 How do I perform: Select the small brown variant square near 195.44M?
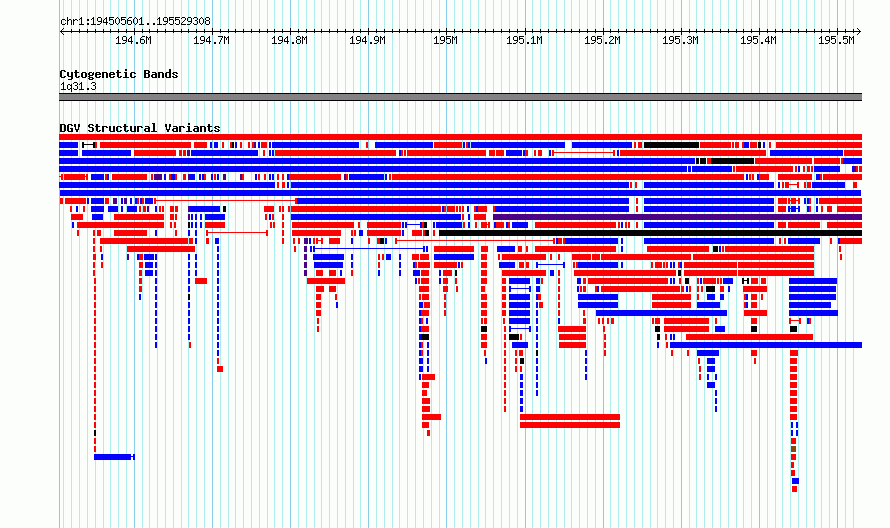click(794, 449)
